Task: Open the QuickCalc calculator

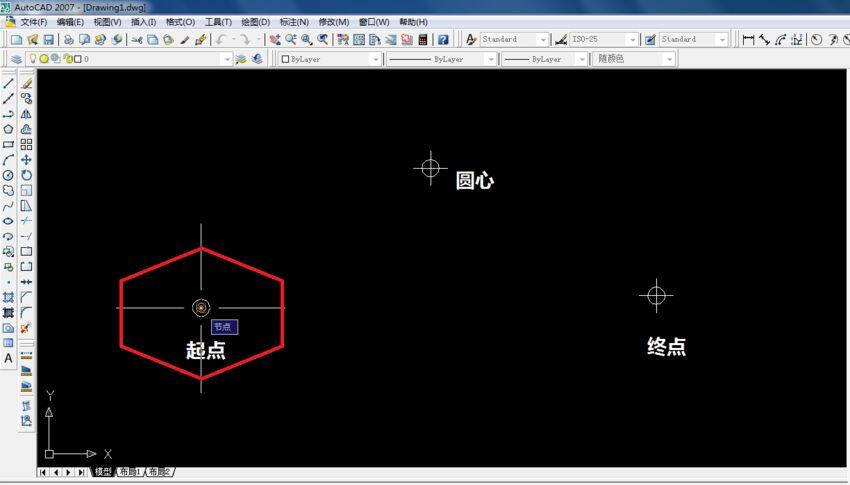Action: coord(423,40)
